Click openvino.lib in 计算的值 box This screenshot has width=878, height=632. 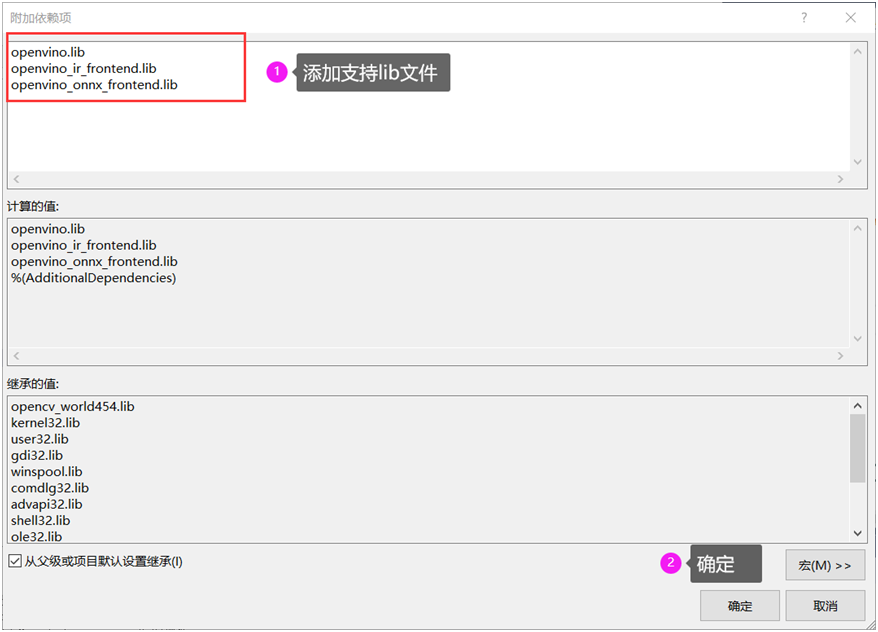[48, 229]
